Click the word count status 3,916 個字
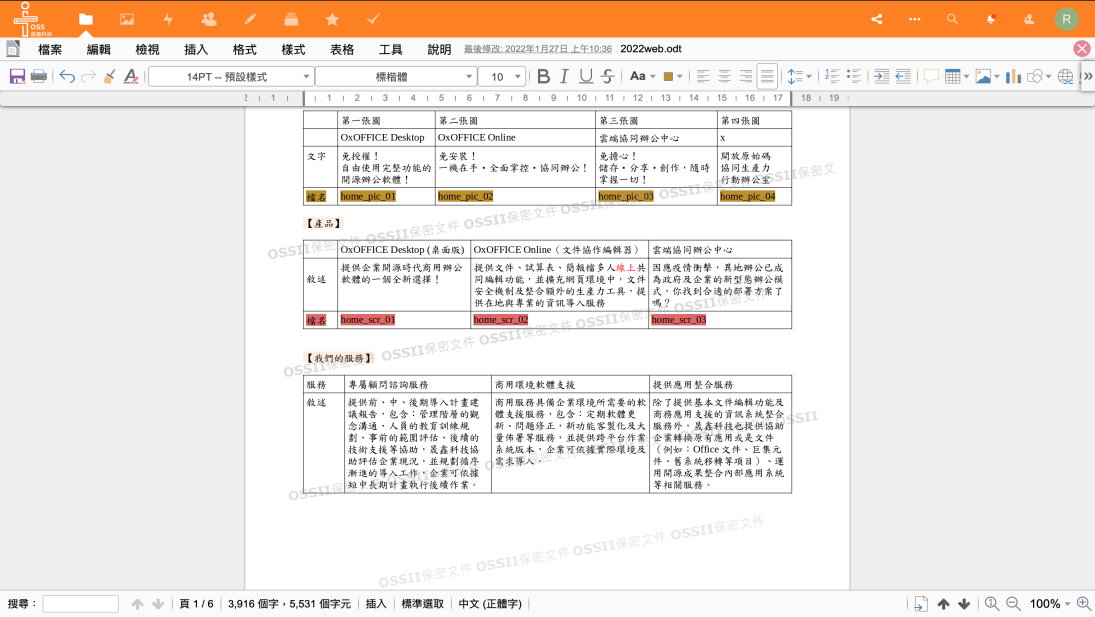 click(289, 604)
